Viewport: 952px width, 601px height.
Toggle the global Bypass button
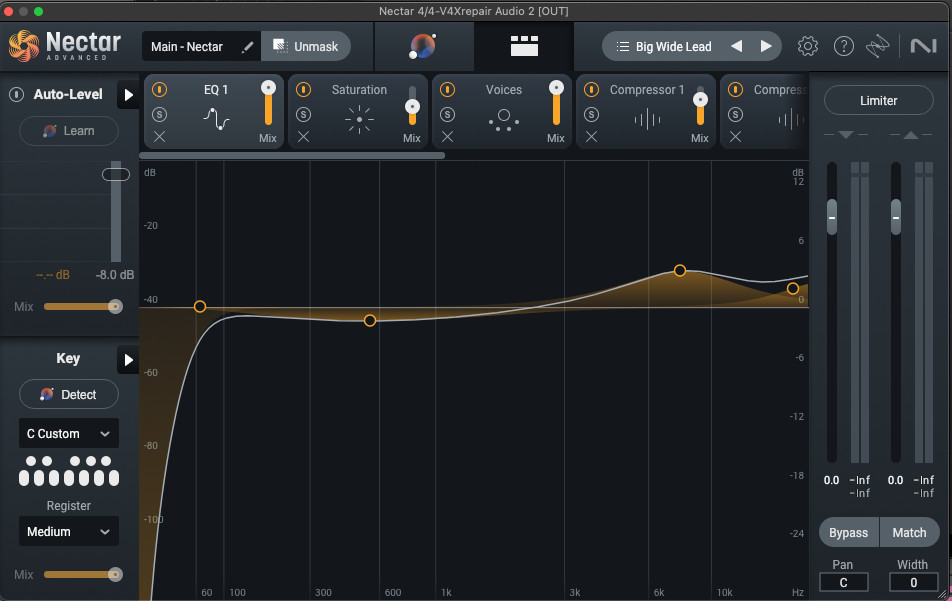tap(848, 532)
